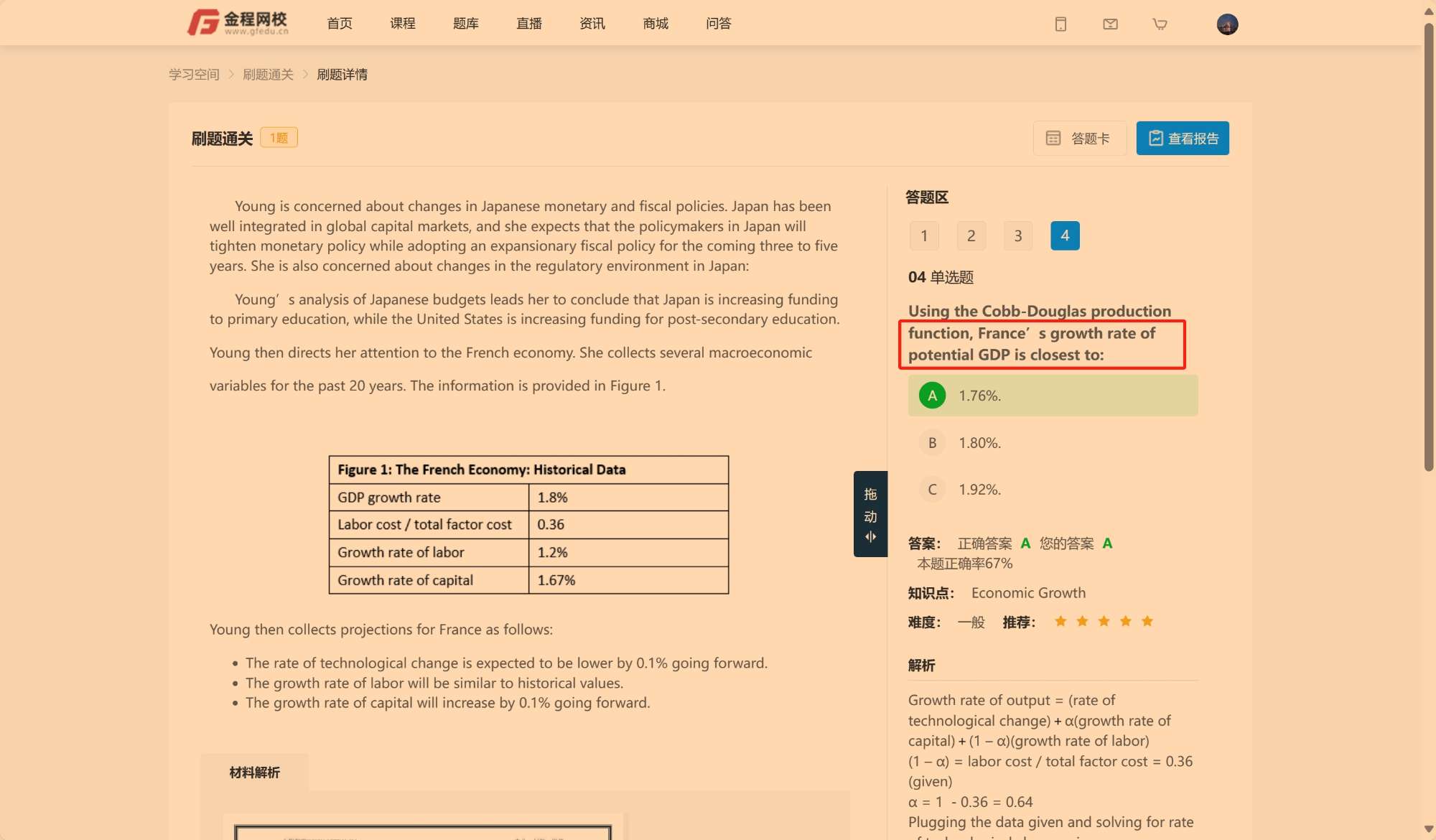Viewport: 1436px width, 840px height.
Task: Click the 本题正确率67% text
Action: coord(964,564)
